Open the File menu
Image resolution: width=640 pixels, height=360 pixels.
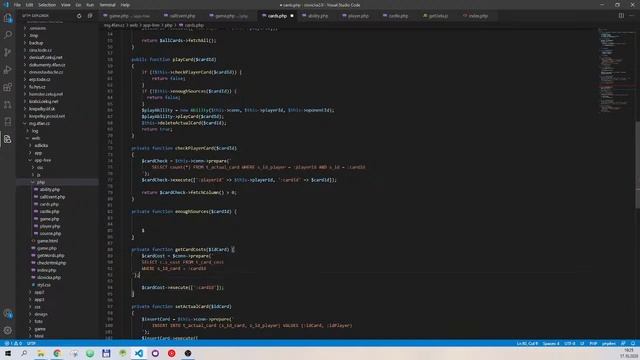click(17, 5)
